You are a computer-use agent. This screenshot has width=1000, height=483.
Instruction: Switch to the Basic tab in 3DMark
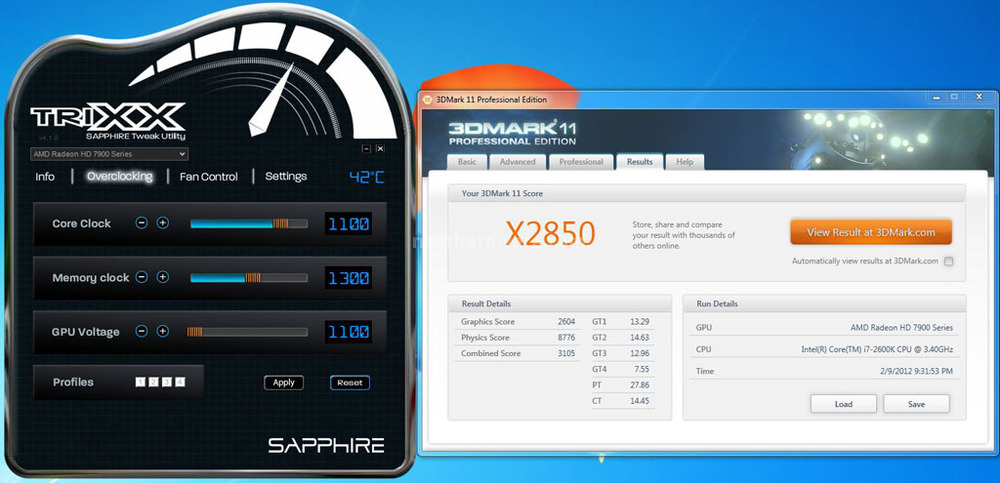coord(467,162)
